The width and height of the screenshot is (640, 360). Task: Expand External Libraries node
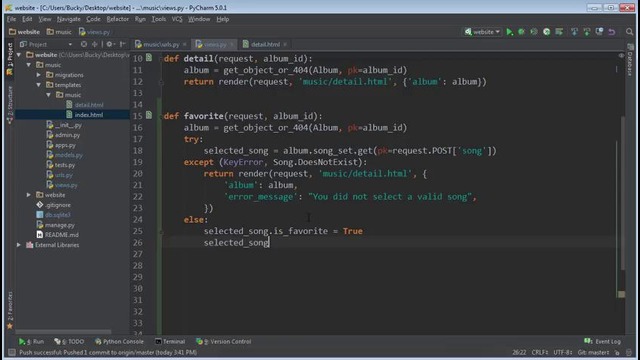19,245
